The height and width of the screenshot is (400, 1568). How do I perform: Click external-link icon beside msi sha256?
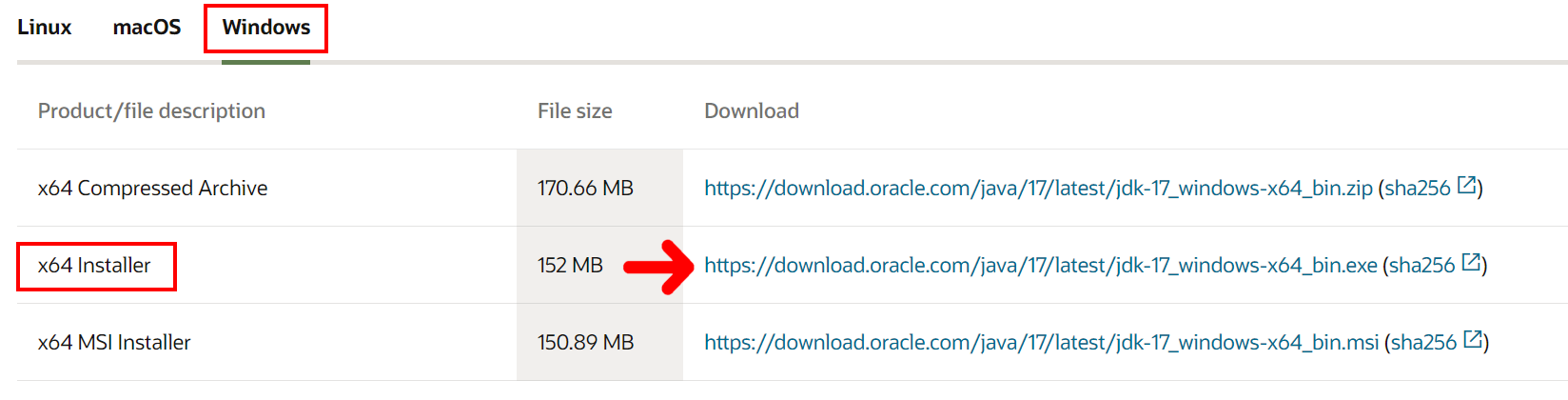1473,339
